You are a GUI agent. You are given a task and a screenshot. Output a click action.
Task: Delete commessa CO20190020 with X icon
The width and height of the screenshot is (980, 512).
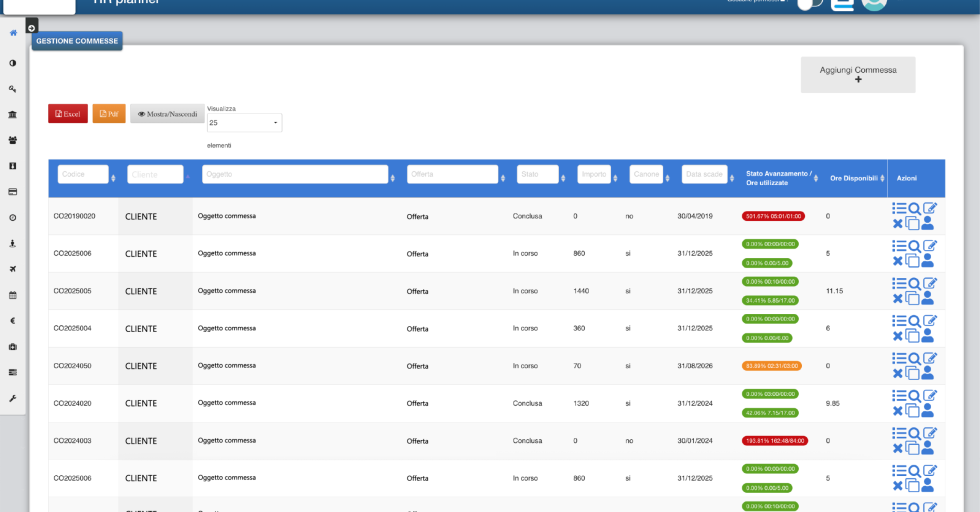point(898,223)
